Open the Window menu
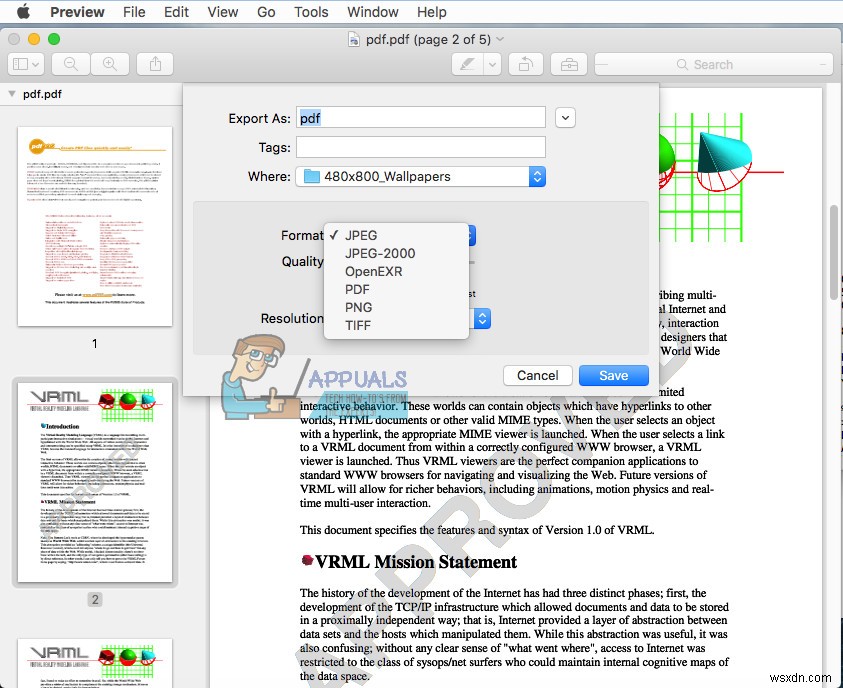The height and width of the screenshot is (688, 843). pyautogui.click(x=372, y=12)
